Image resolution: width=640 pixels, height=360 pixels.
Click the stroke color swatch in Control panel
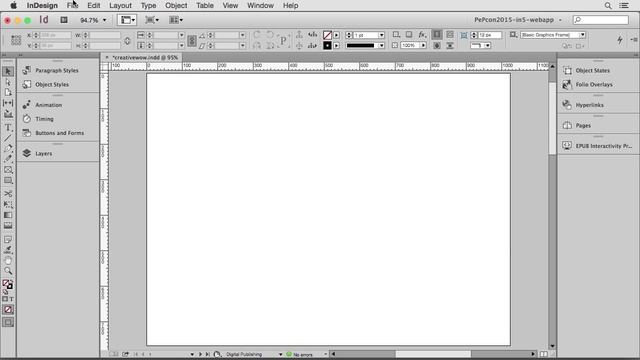click(x=327, y=46)
